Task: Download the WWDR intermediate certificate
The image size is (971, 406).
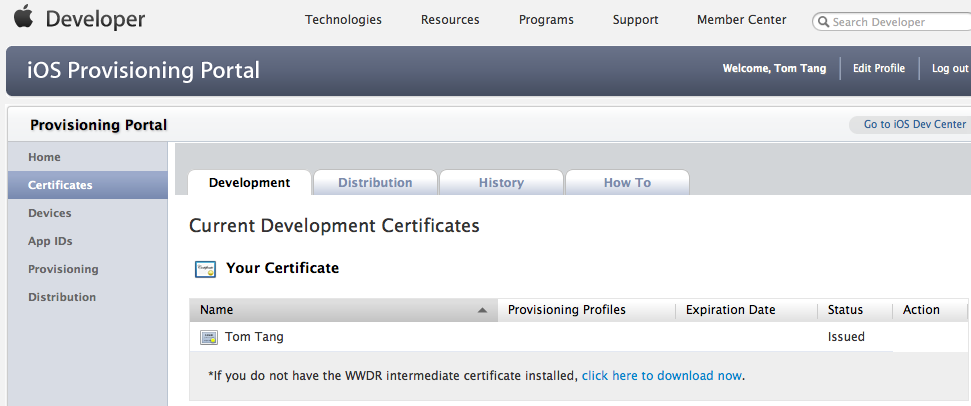Action: (x=662, y=376)
